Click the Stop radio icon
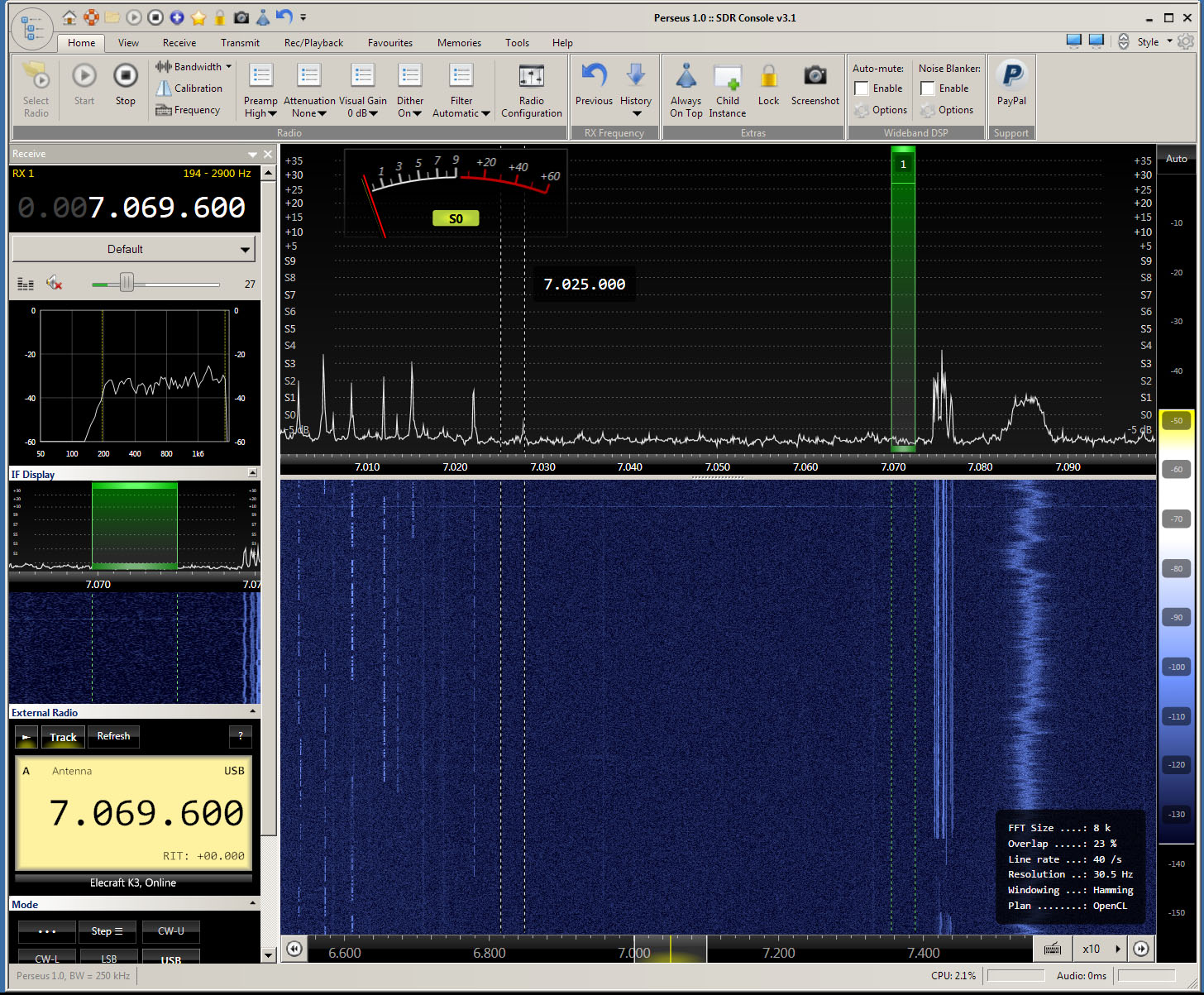Image resolution: width=1204 pixels, height=995 pixels. (125, 77)
